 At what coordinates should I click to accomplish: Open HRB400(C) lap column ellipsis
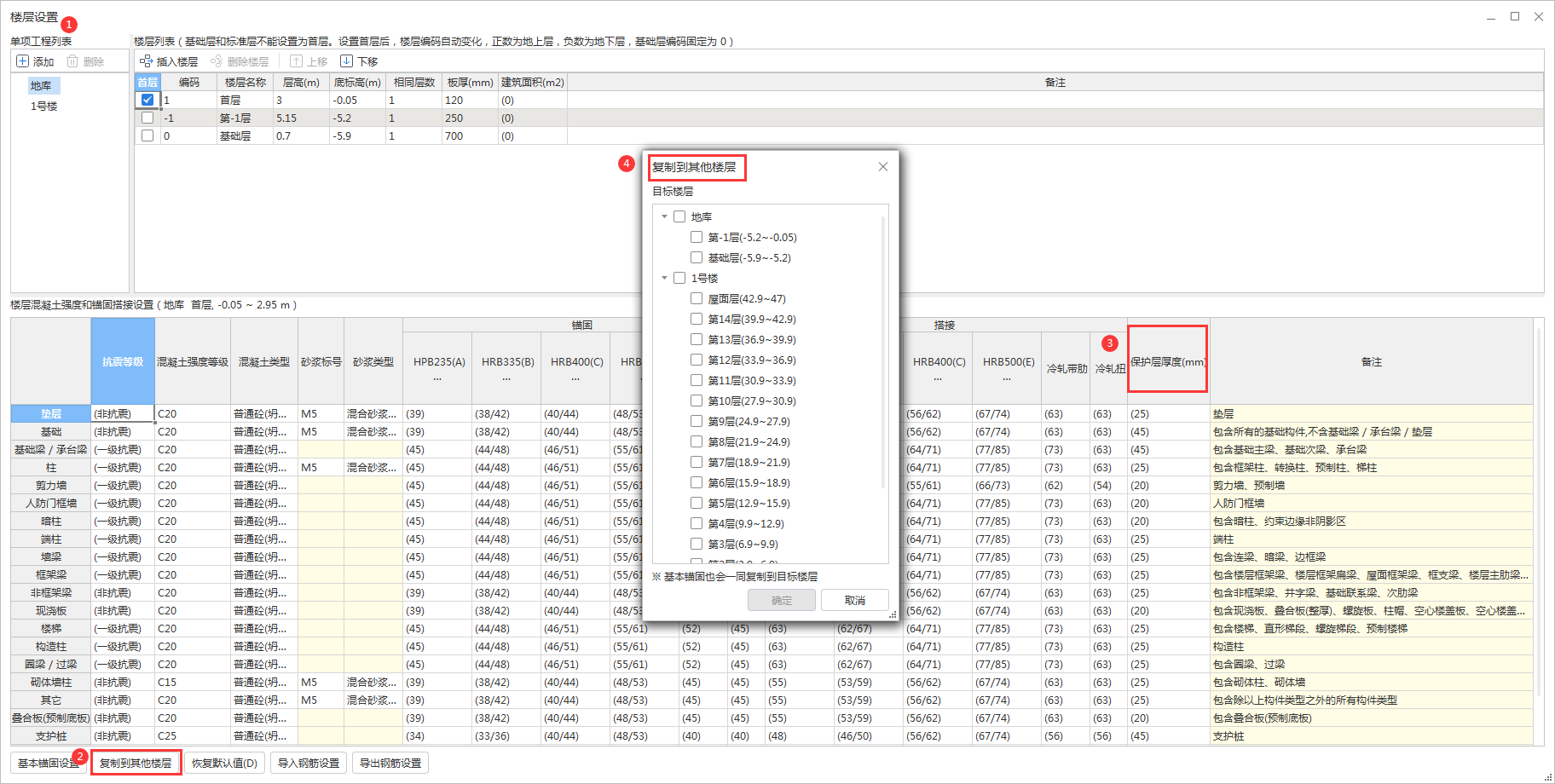(938, 378)
